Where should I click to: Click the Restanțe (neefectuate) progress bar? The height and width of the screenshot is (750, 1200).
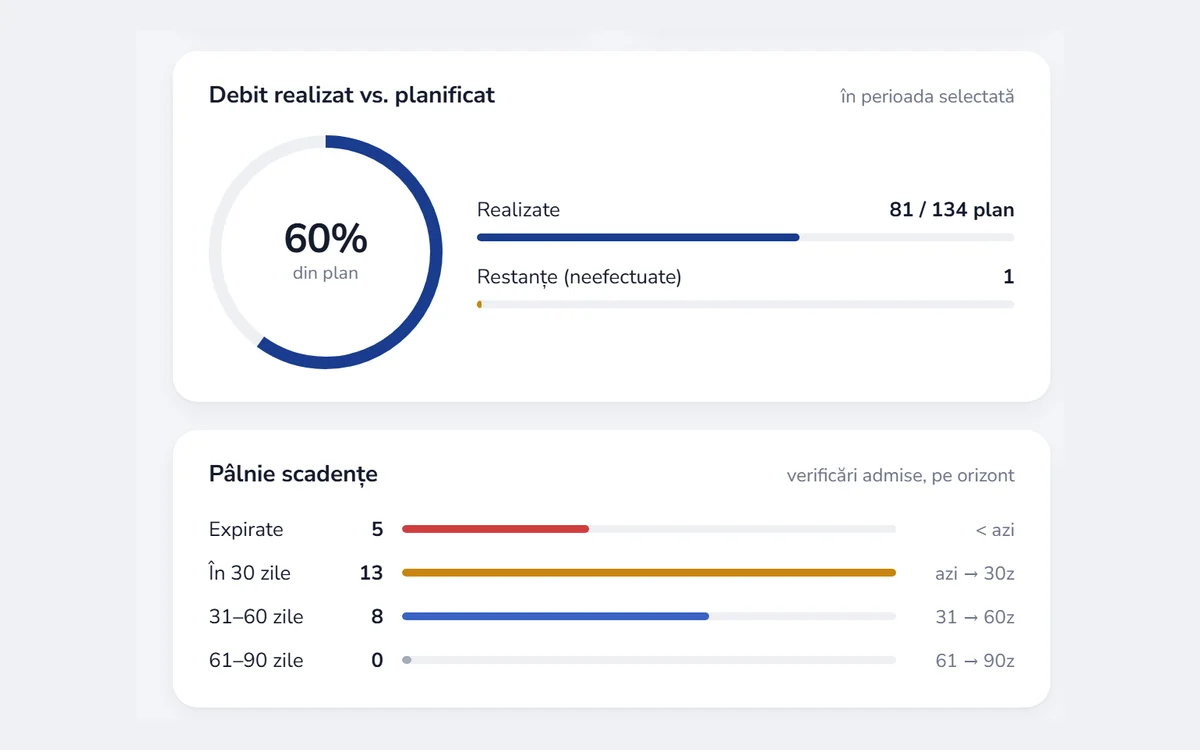(745, 304)
